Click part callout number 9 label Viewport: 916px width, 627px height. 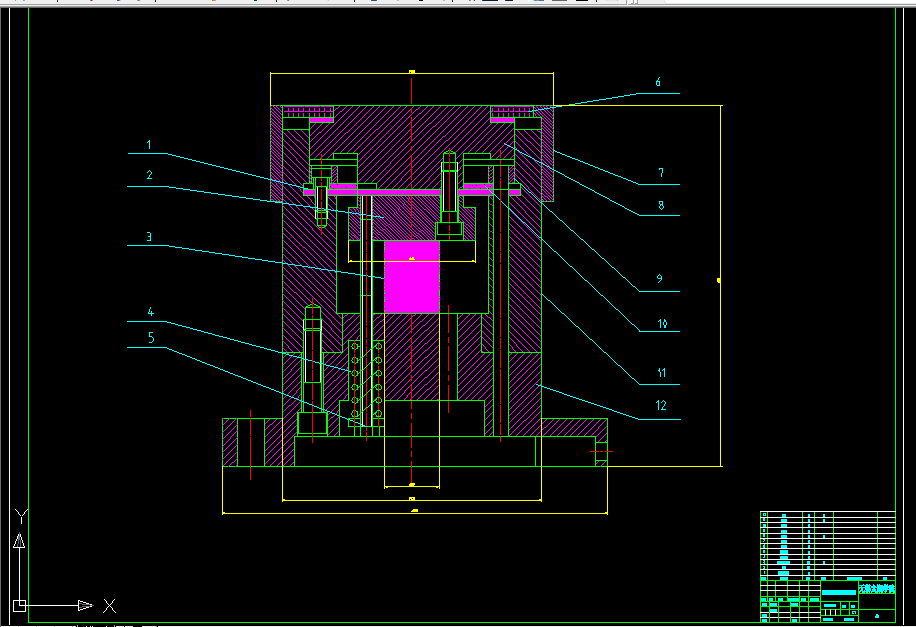tap(660, 279)
